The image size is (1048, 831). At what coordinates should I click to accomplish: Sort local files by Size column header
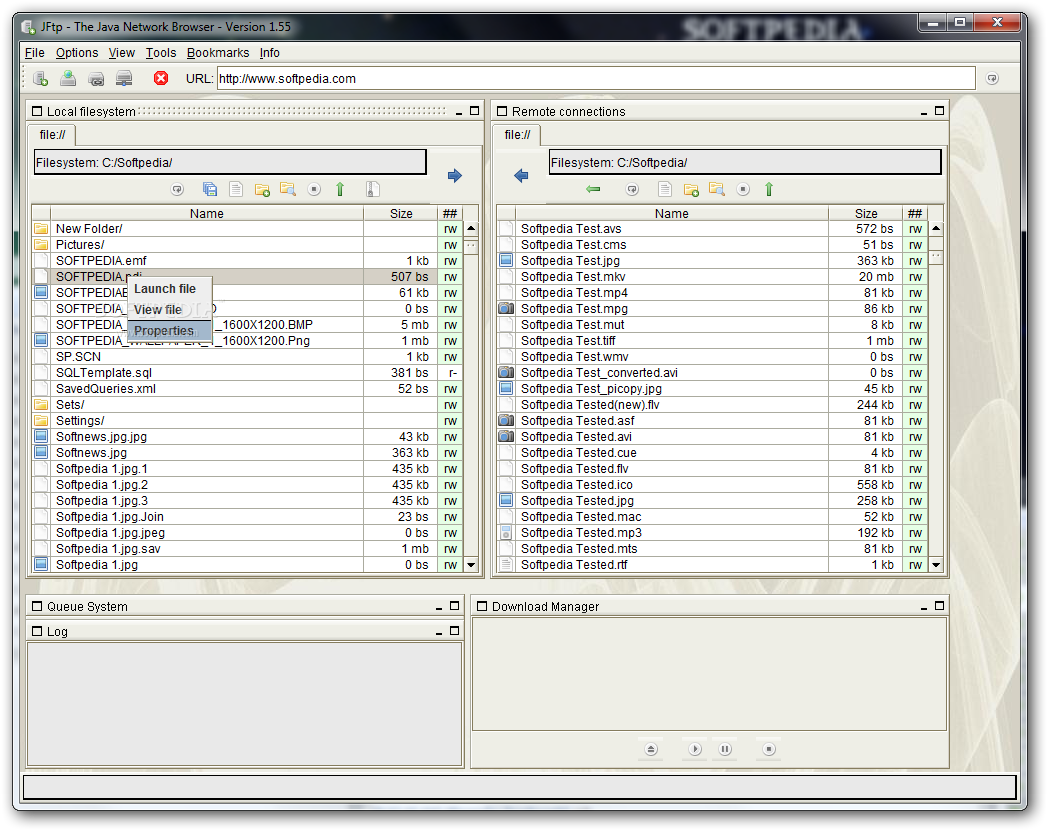pyautogui.click(x=401, y=213)
